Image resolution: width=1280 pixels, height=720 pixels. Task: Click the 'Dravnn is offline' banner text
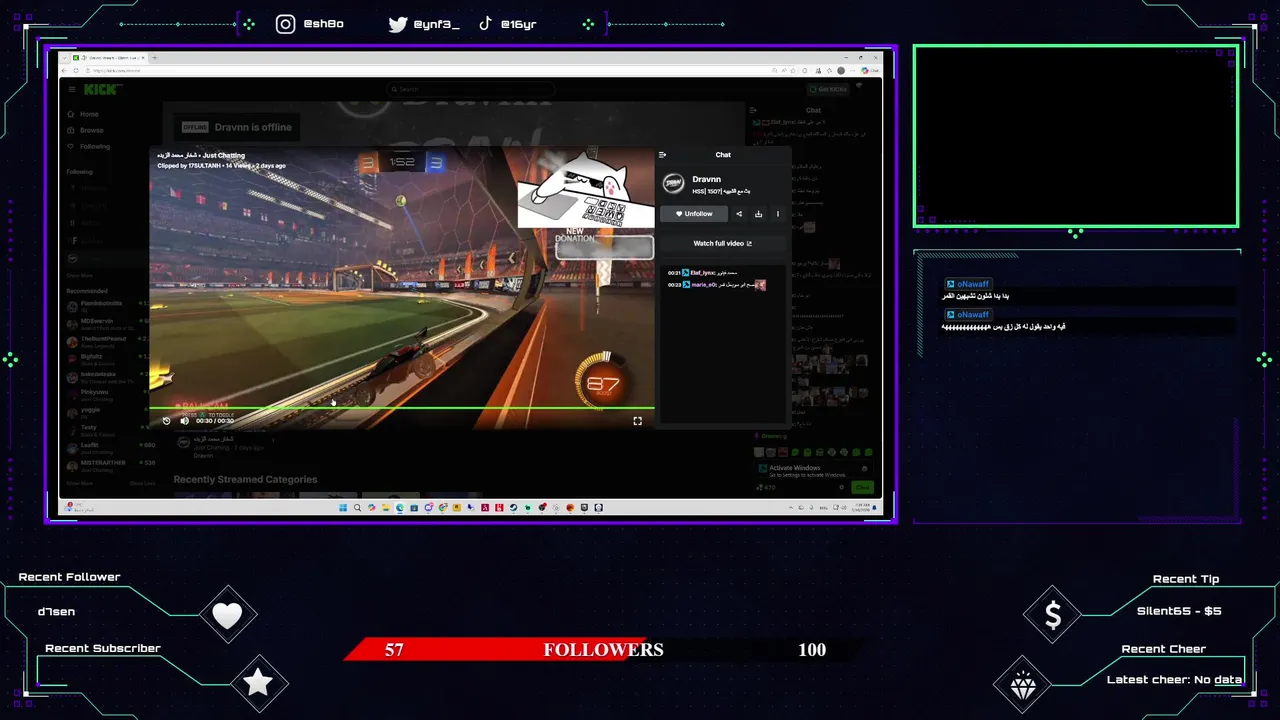point(252,127)
